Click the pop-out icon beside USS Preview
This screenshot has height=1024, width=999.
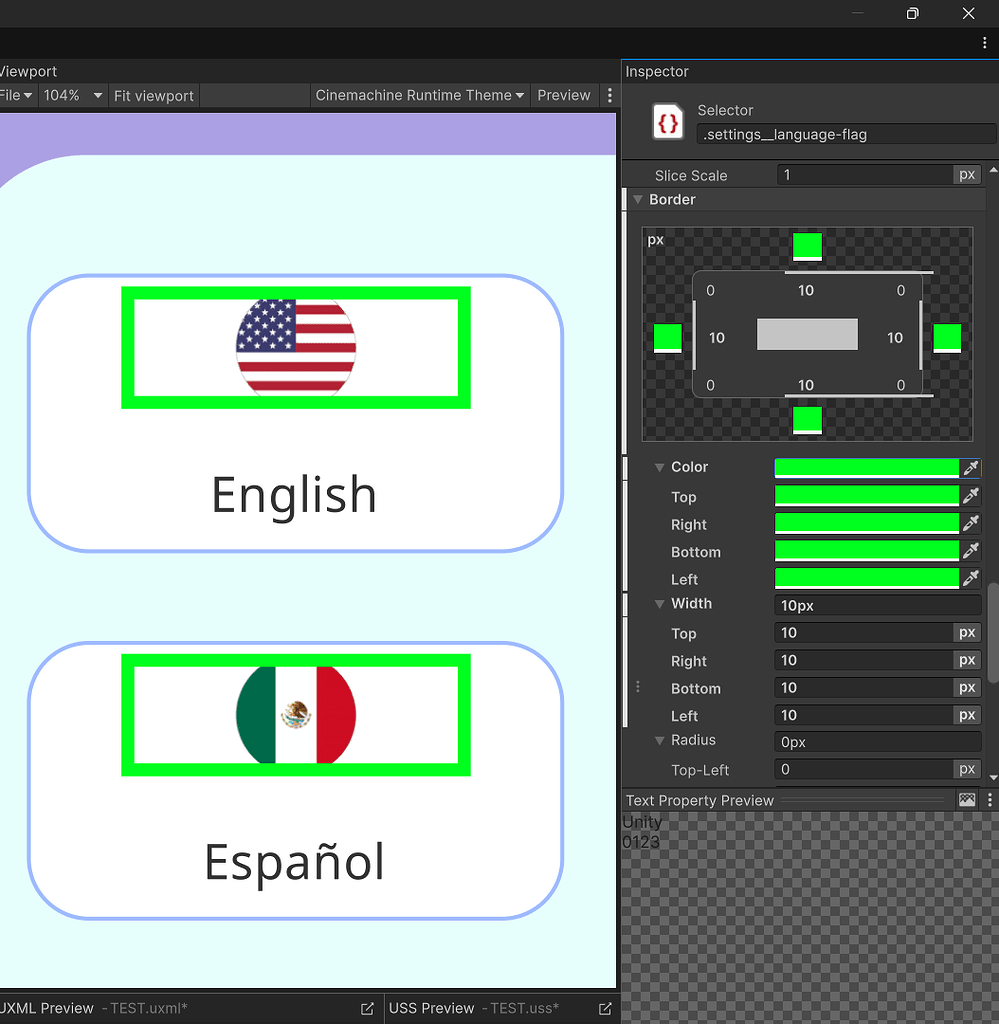pyautogui.click(x=604, y=1008)
